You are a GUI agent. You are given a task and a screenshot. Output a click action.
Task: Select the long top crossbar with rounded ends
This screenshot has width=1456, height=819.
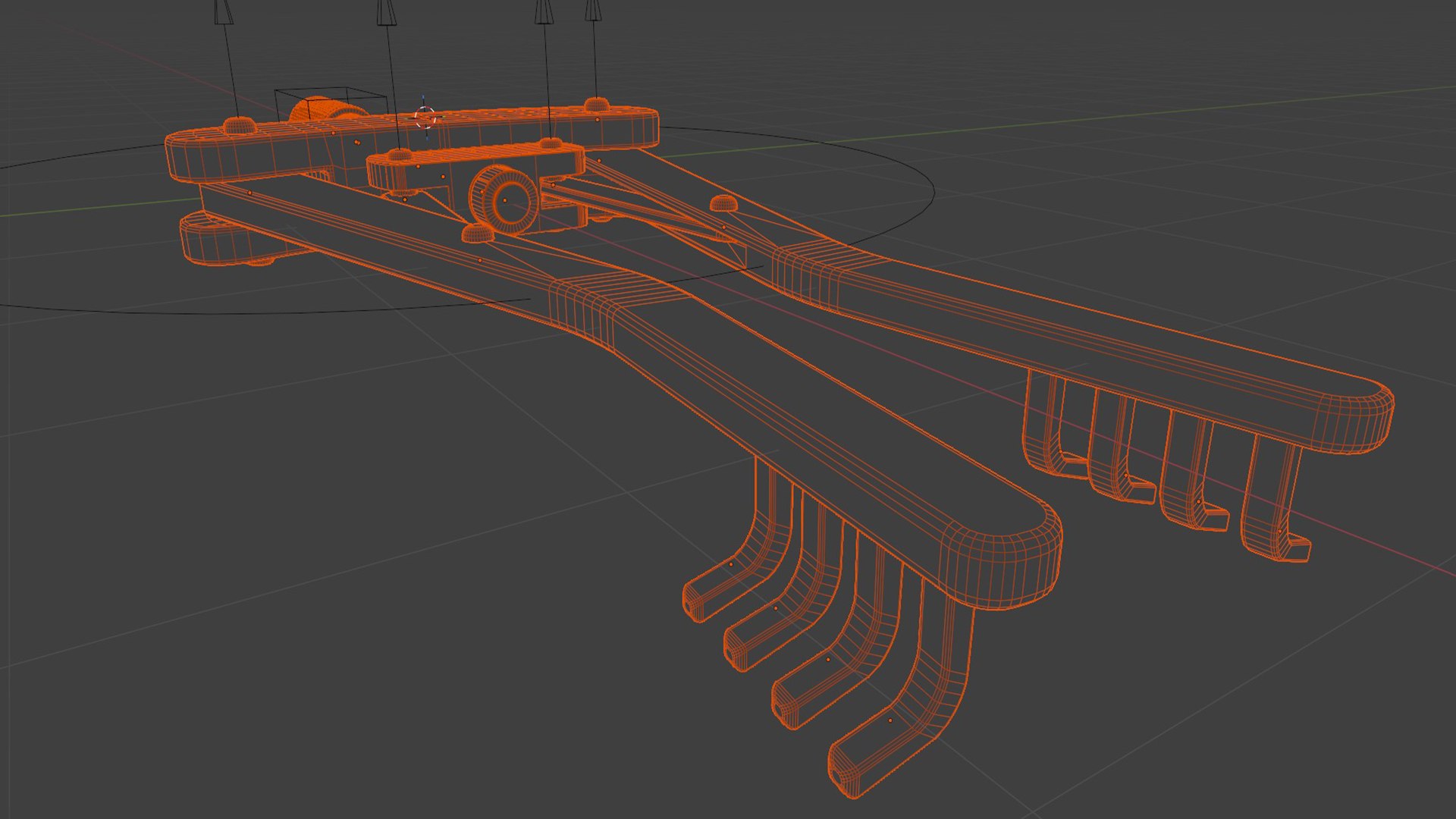click(x=412, y=143)
